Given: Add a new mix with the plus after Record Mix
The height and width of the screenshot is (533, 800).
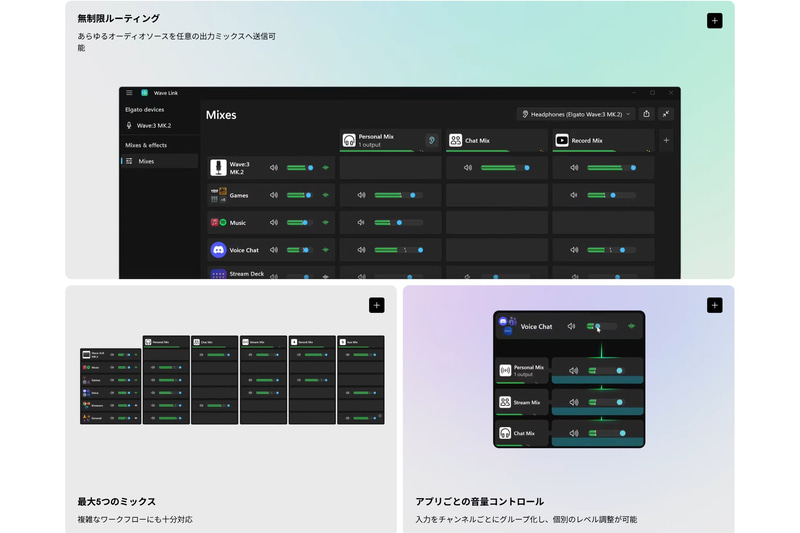Looking at the screenshot, I should (x=666, y=140).
